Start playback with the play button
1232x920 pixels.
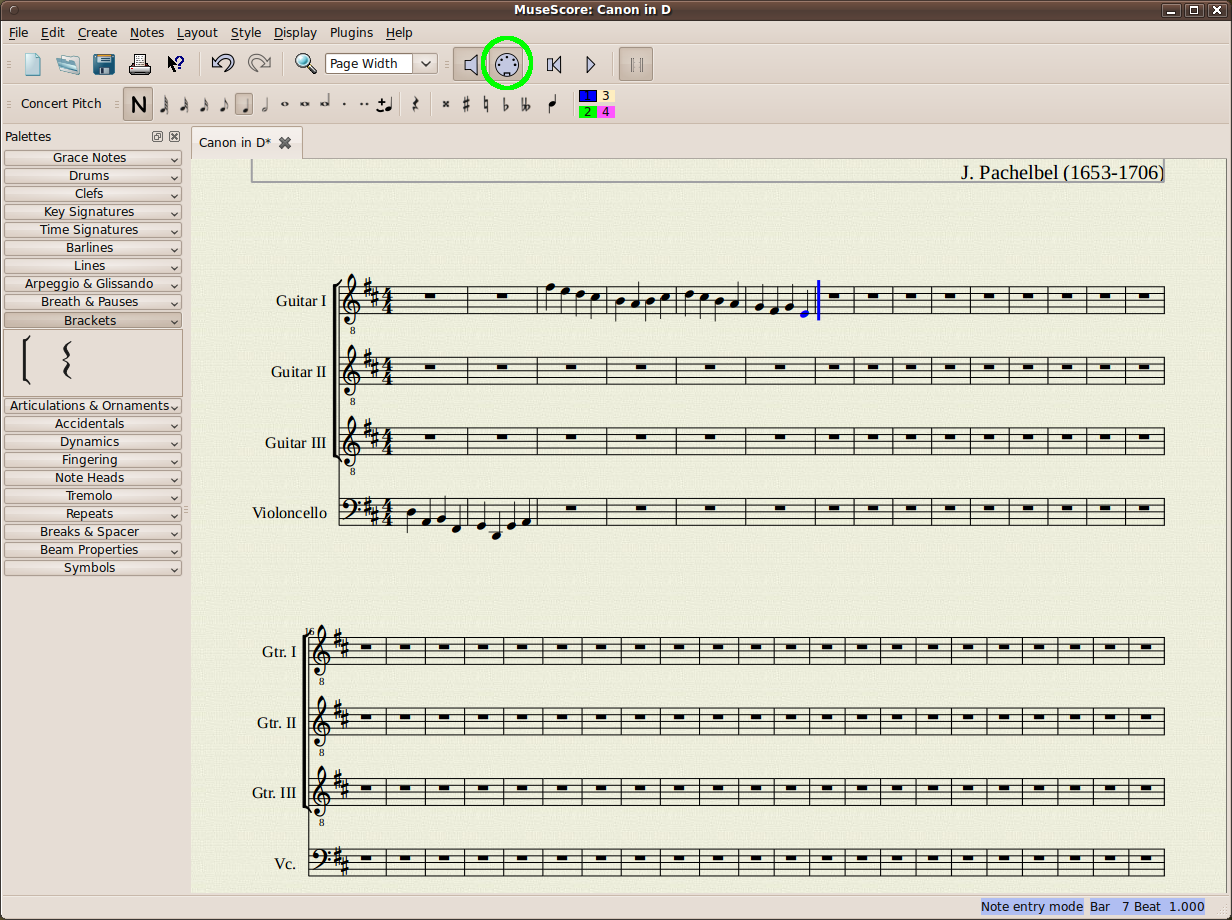pyautogui.click(x=590, y=63)
